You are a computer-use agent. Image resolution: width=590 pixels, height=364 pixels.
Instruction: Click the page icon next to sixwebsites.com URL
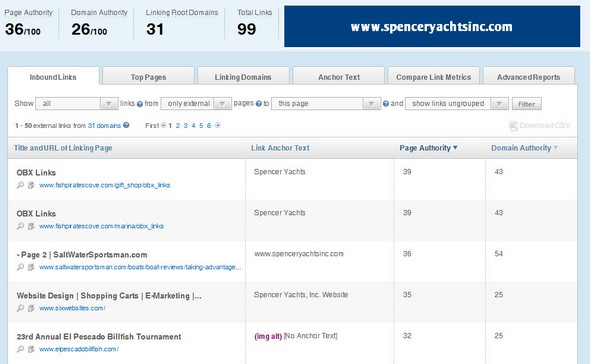pyautogui.click(x=31, y=308)
